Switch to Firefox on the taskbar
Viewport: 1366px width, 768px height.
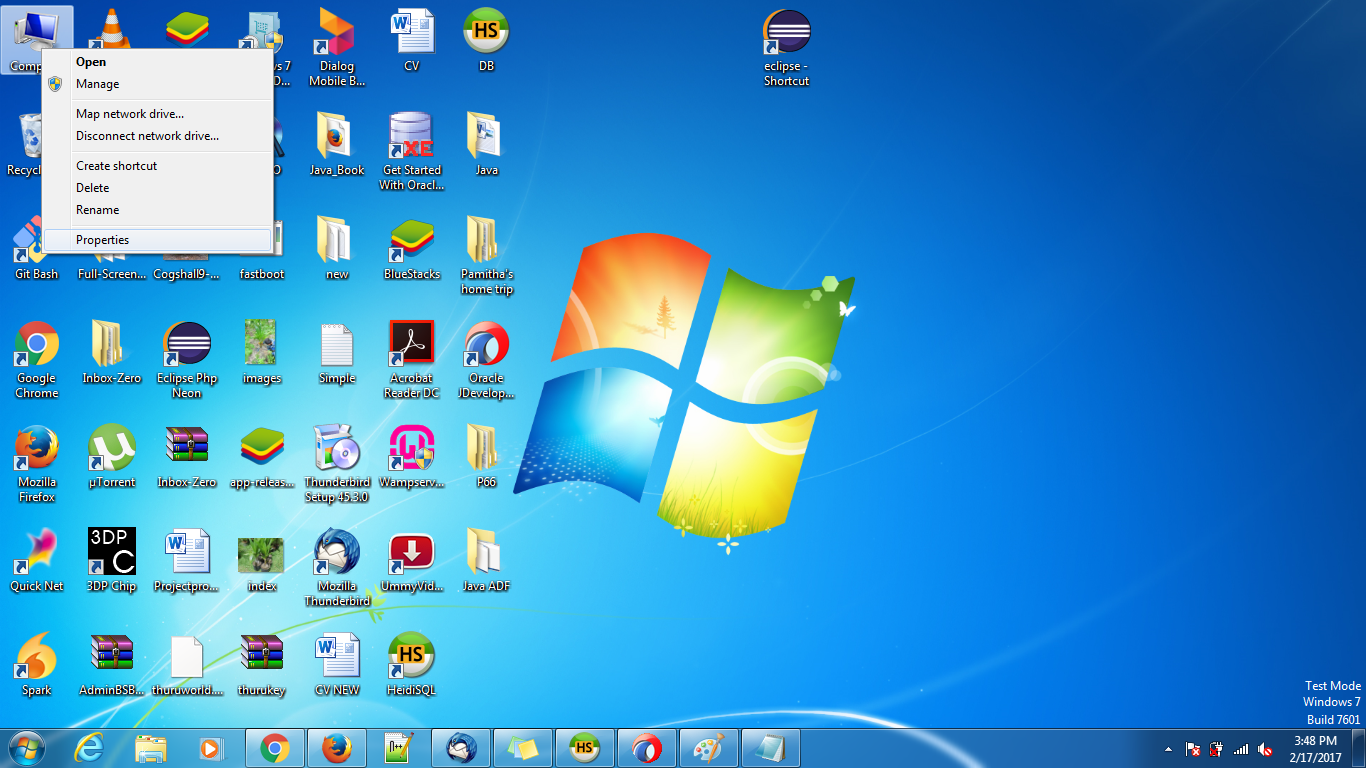click(337, 748)
